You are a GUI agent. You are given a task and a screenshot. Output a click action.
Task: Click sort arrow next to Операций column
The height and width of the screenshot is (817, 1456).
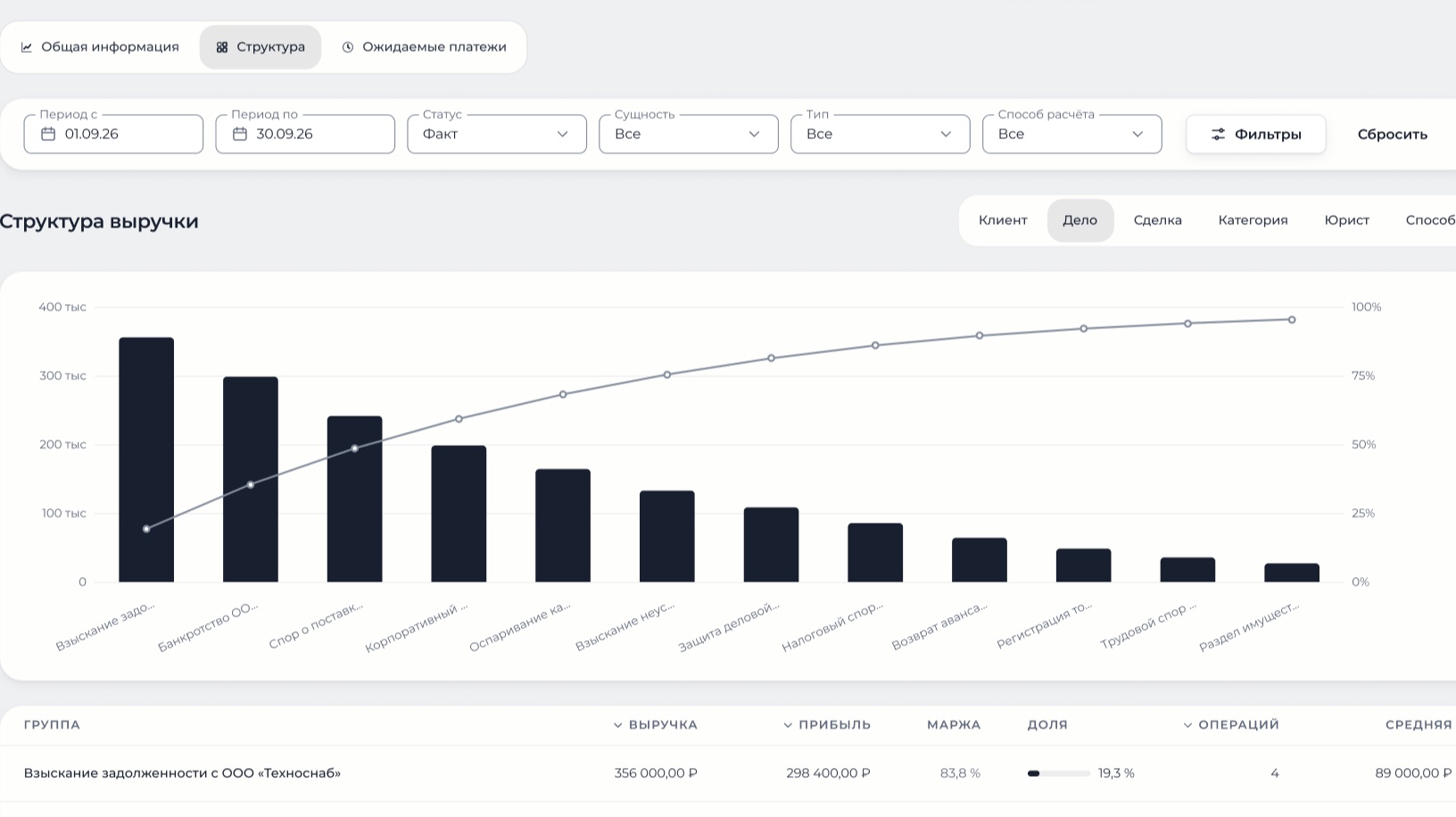tap(1187, 725)
